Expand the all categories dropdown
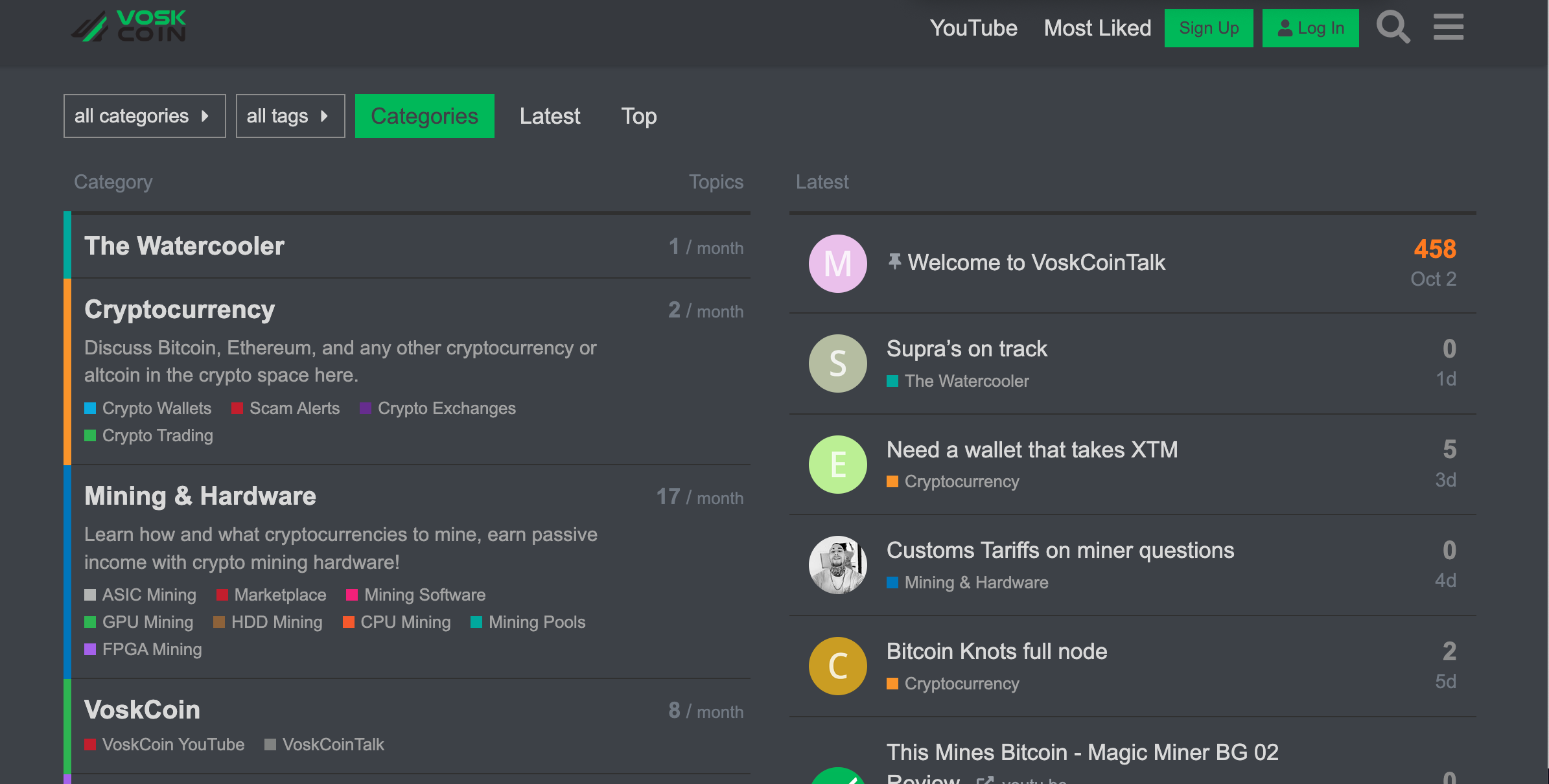Image resolution: width=1549 pixels, height=784 pixels. [x=144, y=116]
